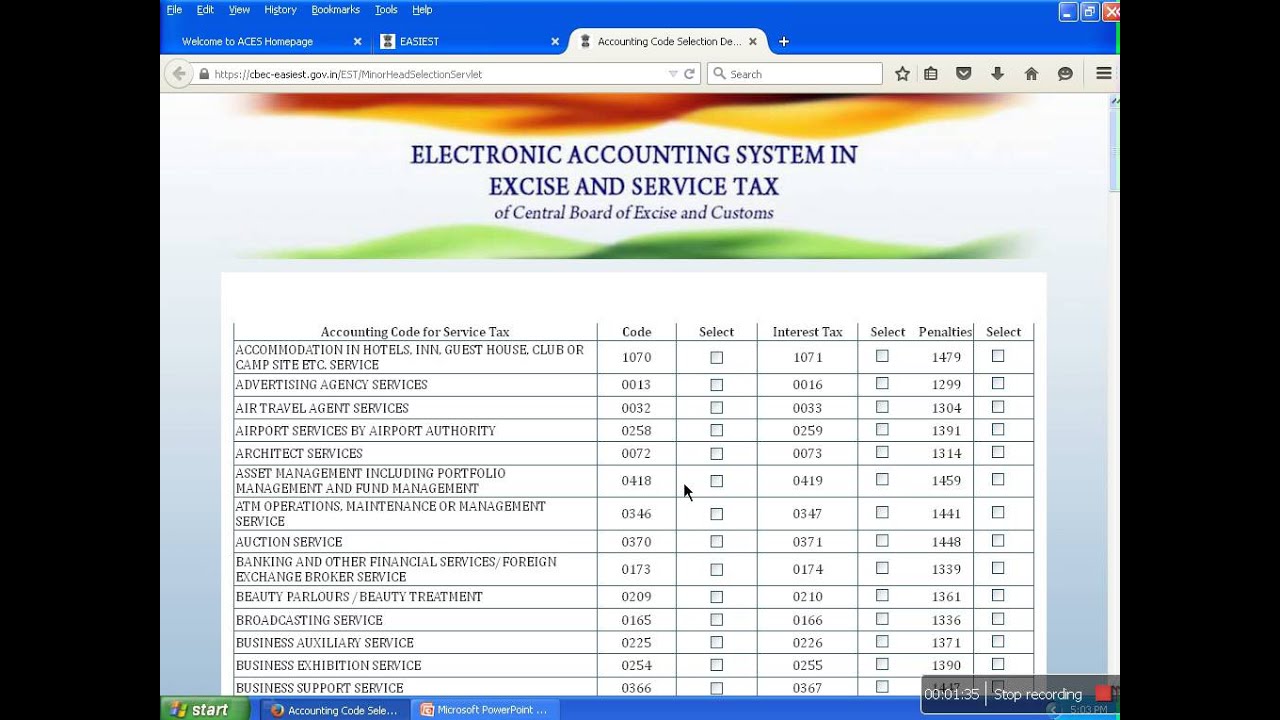Open the Bookmarks menu
The height and width of the screenshot is (720, 1280).
tap(335, 9)
